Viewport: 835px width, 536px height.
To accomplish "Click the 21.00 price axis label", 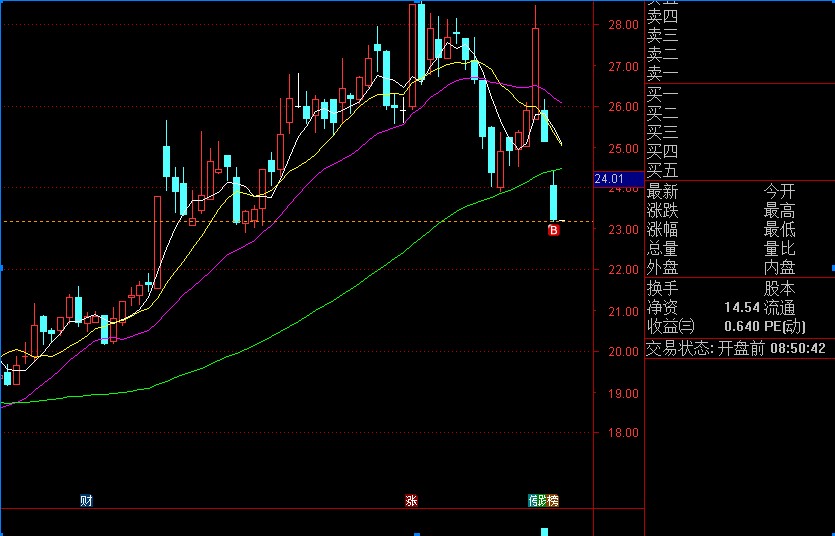I will tap(624, 311).
